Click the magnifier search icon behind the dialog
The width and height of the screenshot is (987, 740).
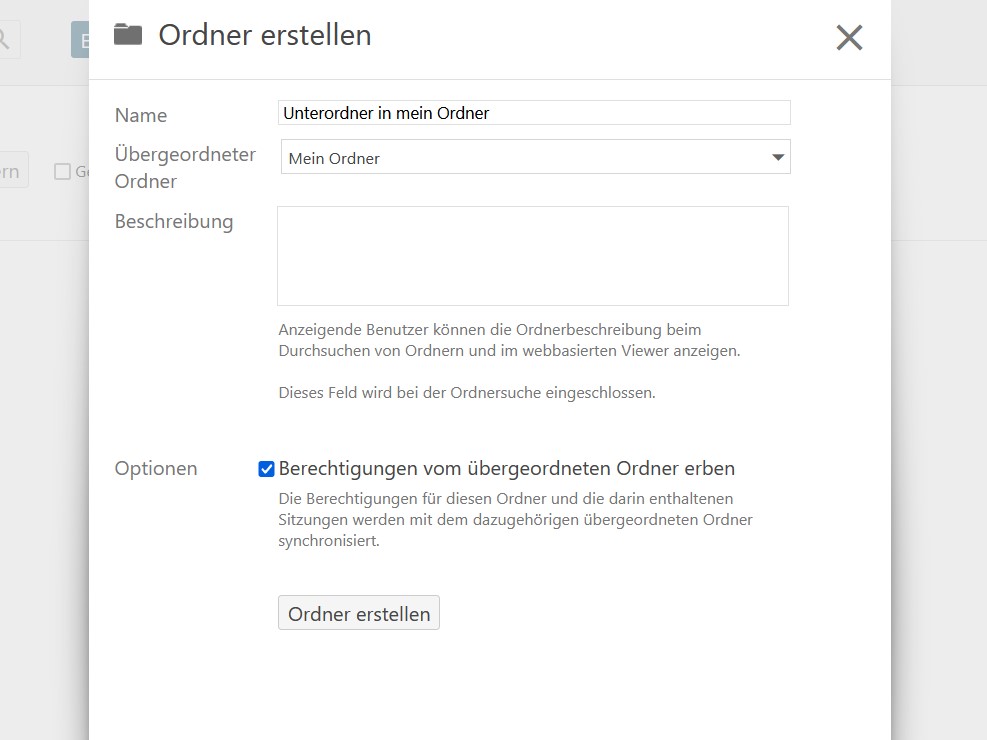4,40
